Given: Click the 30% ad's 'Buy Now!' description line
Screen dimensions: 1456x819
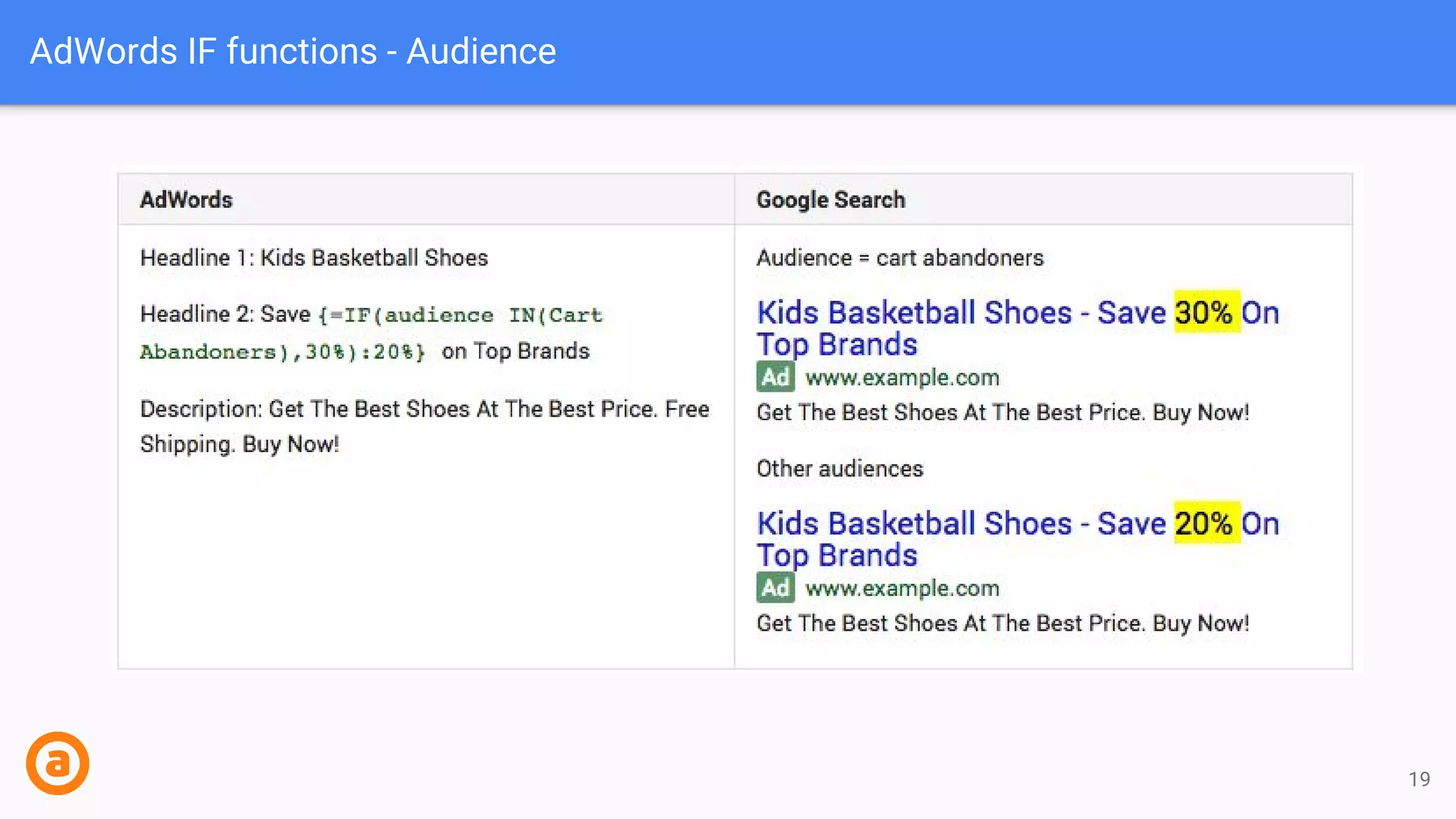Looking at the screenshot, I should click(1002, 412).
